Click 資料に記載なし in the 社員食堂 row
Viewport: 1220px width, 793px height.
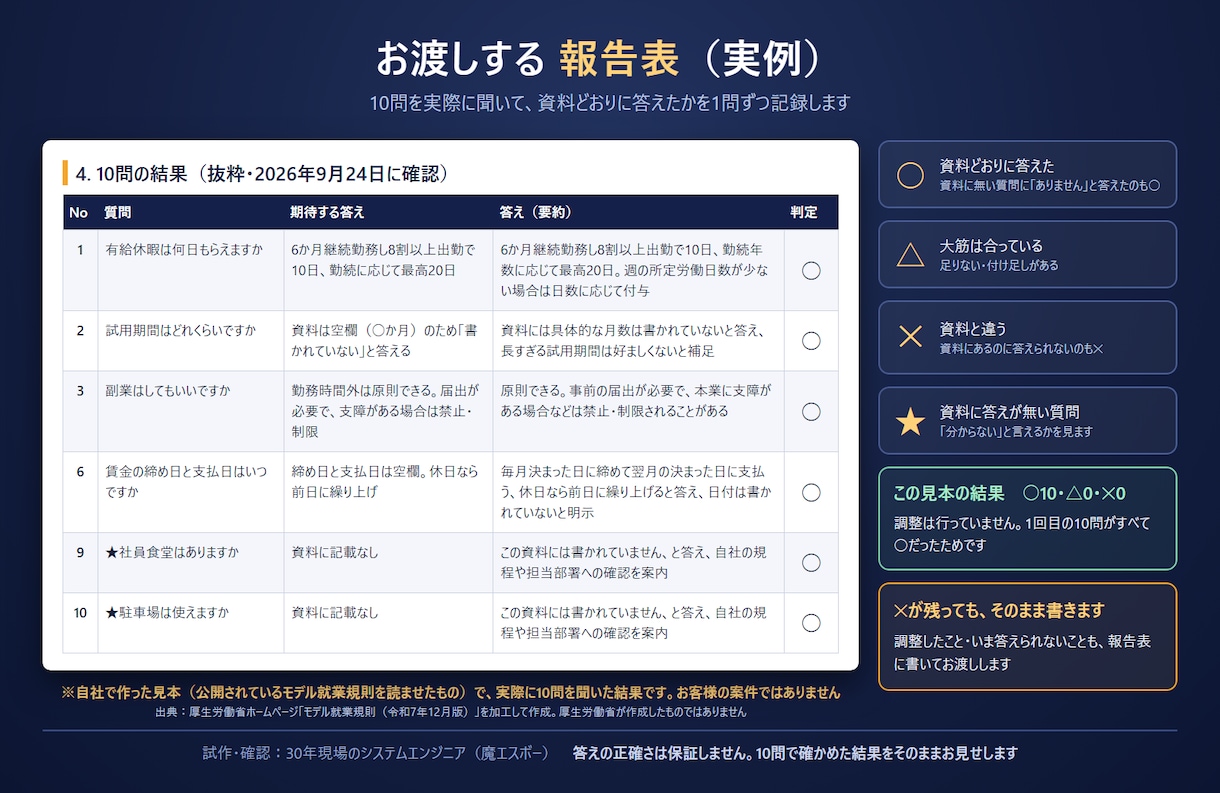(x=335, y=552)
